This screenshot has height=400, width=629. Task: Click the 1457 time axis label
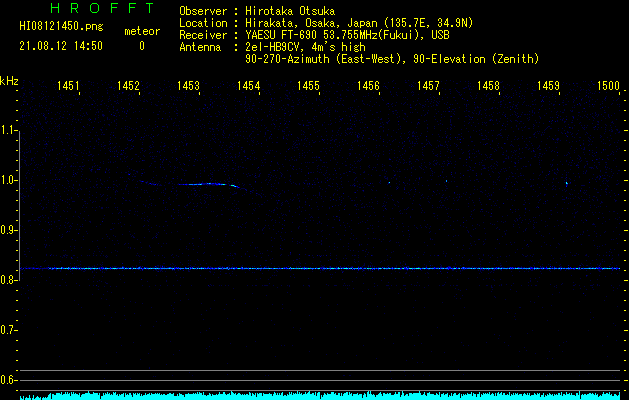(428, 86)
